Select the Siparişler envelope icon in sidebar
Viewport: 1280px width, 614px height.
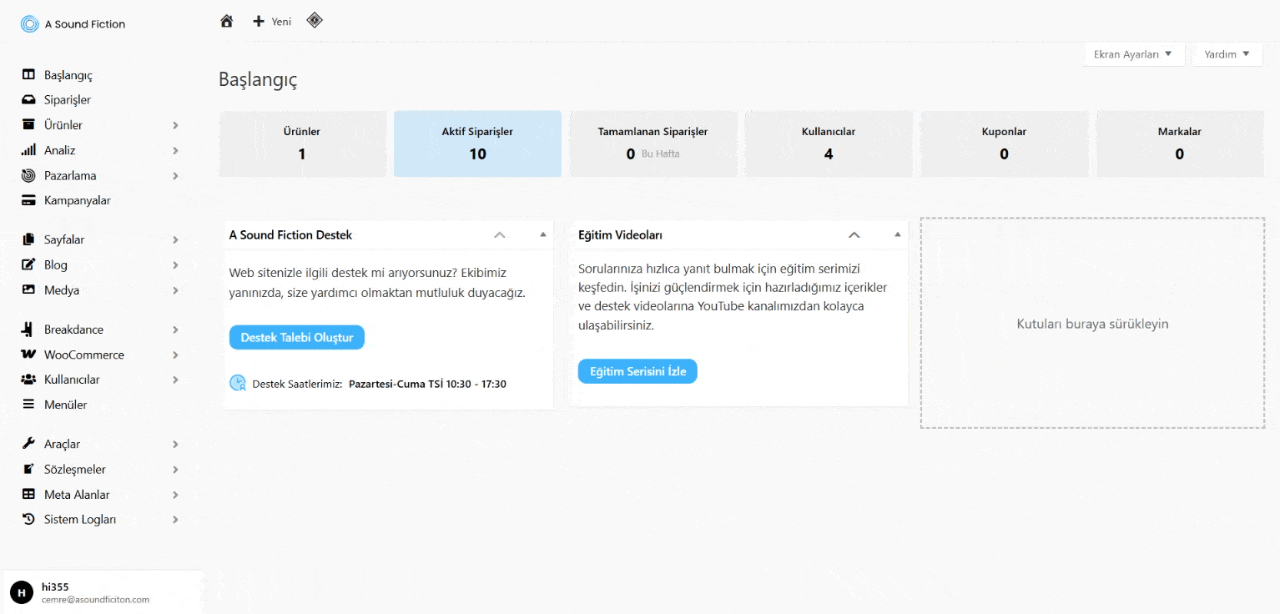(28, 99)
